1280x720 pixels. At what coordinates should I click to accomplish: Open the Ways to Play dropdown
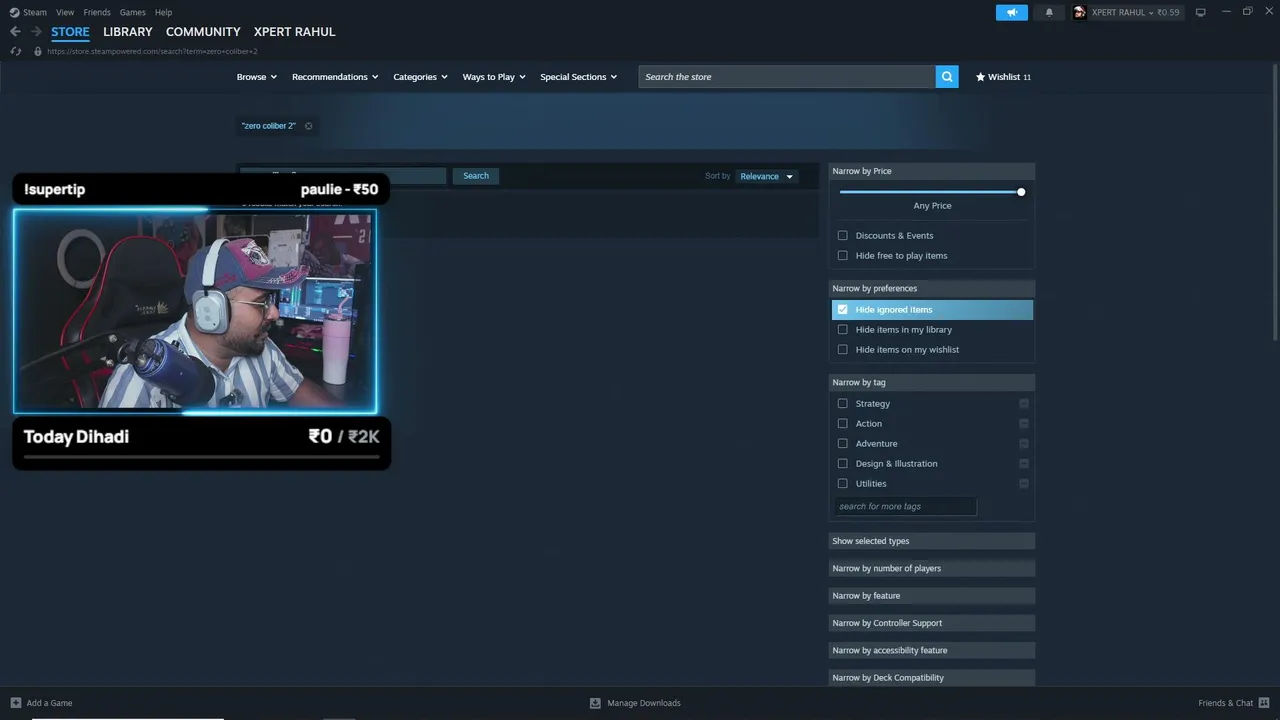[x=494, y=77]
